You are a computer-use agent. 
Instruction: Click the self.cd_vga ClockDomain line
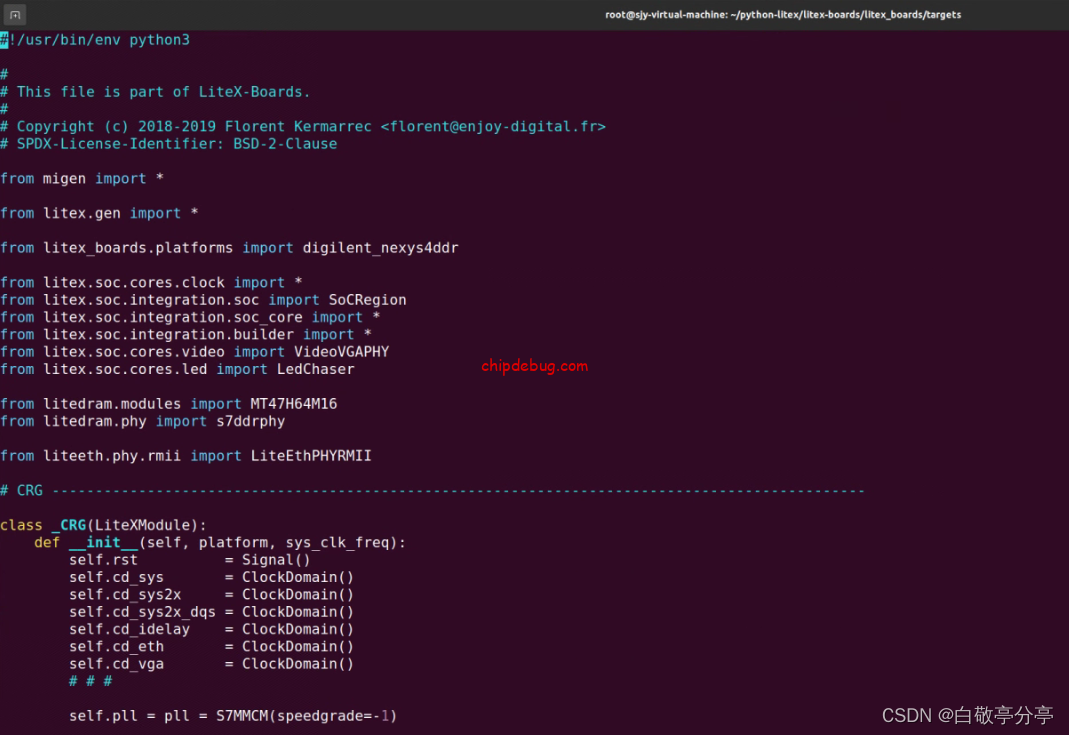pyautogui.click(x=210, y=663)
